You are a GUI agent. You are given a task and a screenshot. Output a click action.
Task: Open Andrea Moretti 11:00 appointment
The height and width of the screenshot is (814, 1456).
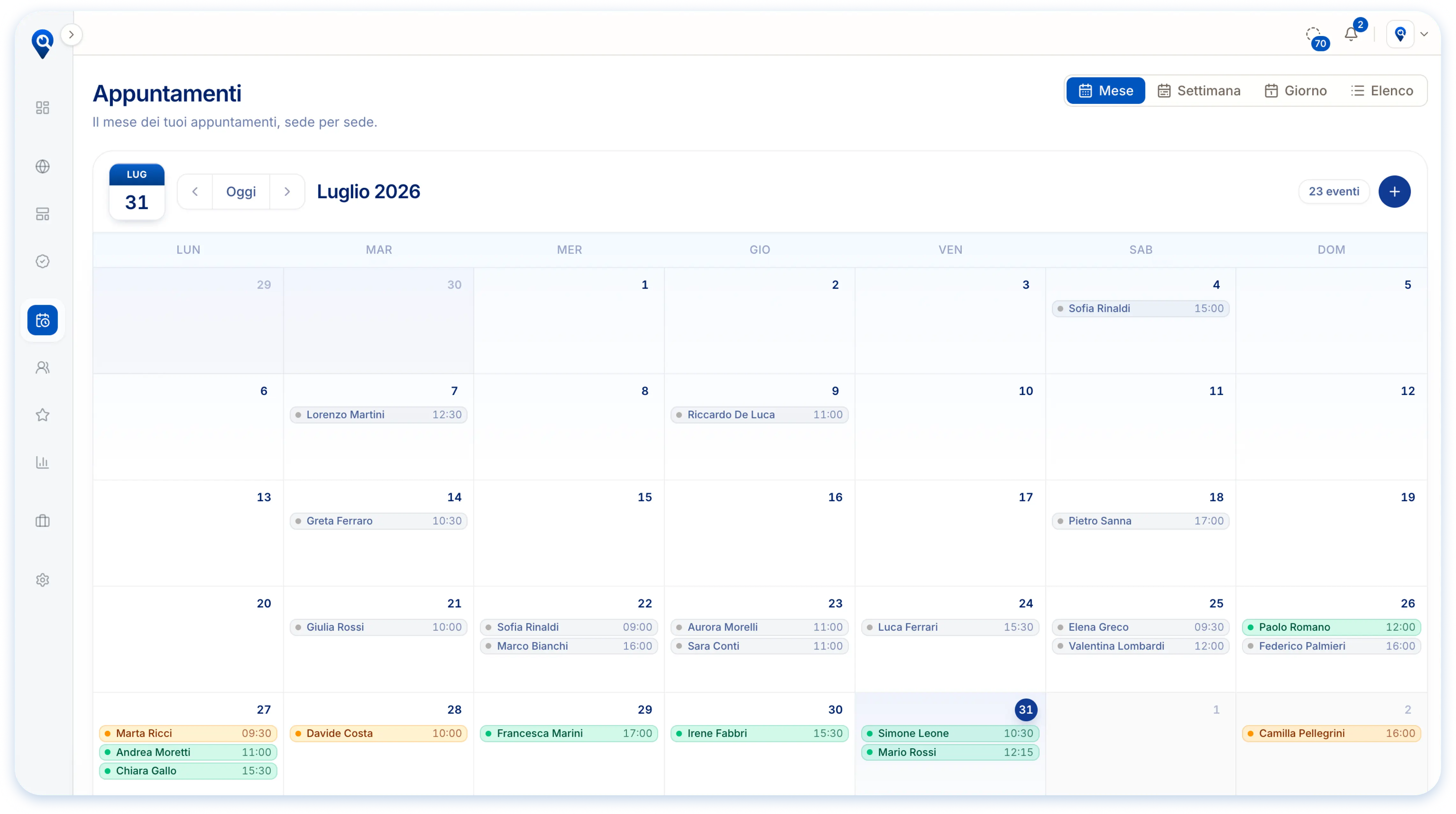click(x=188, y=752)
